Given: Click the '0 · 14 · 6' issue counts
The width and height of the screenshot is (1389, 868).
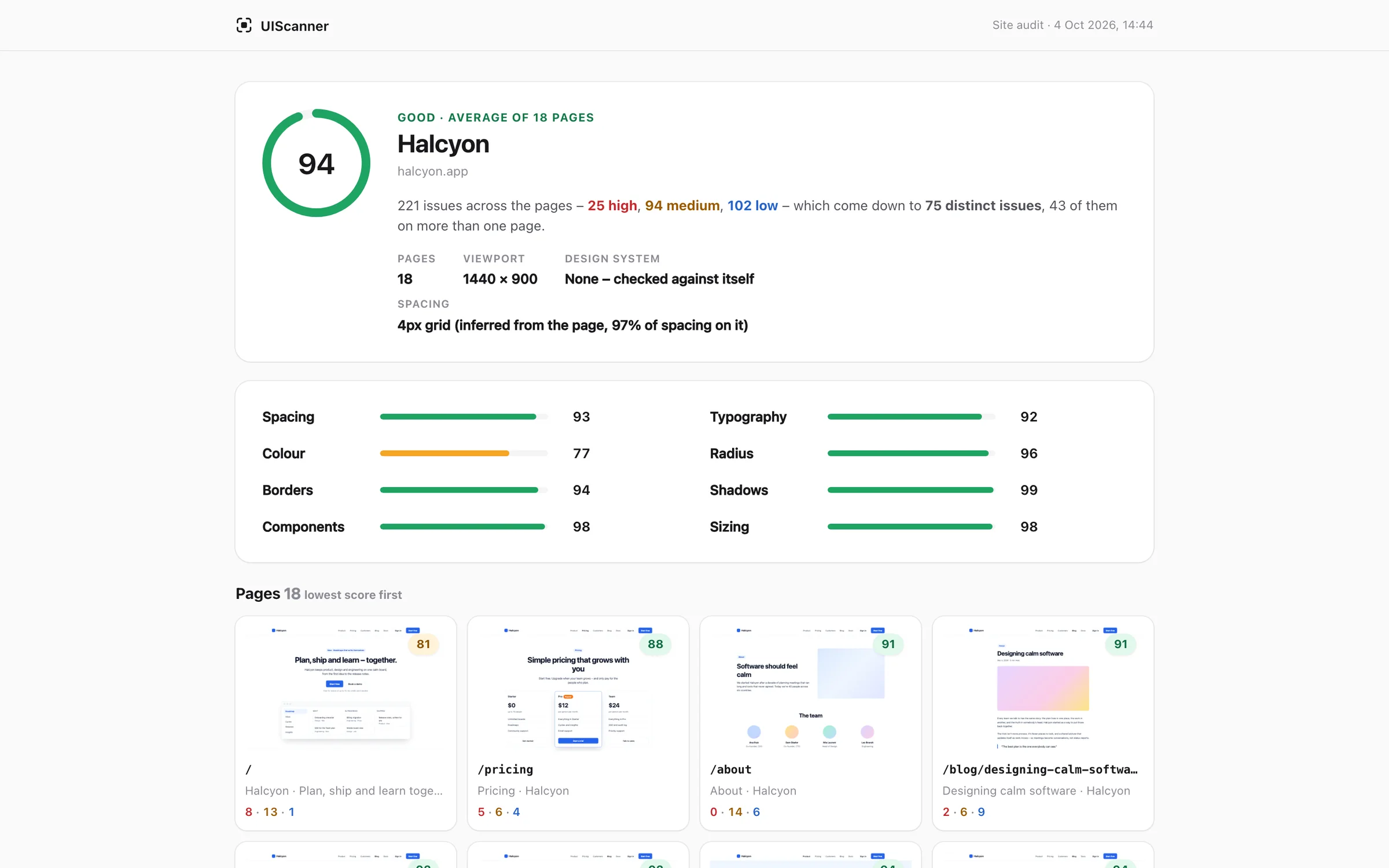Looking at the screenshot, I should click(735, 812).
